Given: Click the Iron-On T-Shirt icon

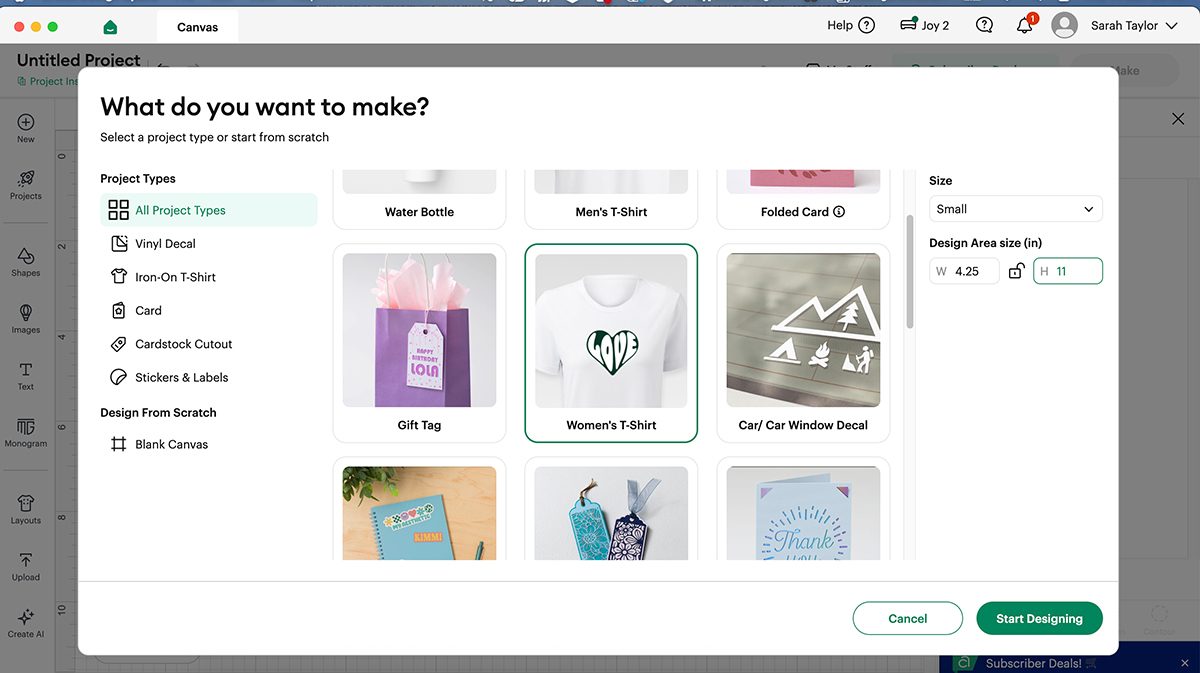Looking at the screenshot, I should click(x=118, y=277).
